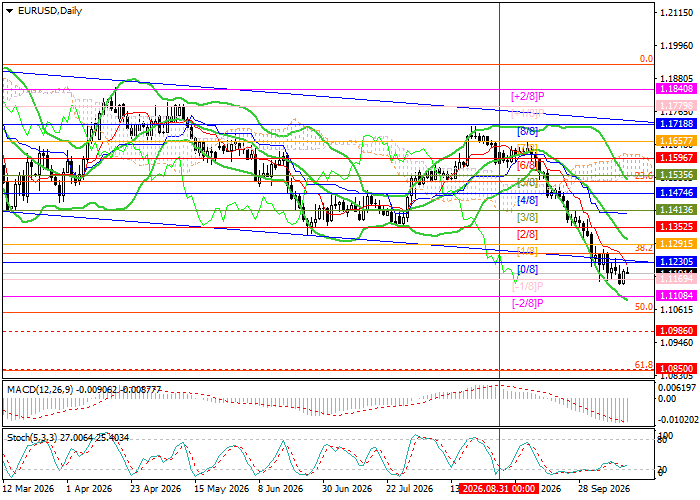Click the 1.19960 price scale value

click(x=676, y=46)
